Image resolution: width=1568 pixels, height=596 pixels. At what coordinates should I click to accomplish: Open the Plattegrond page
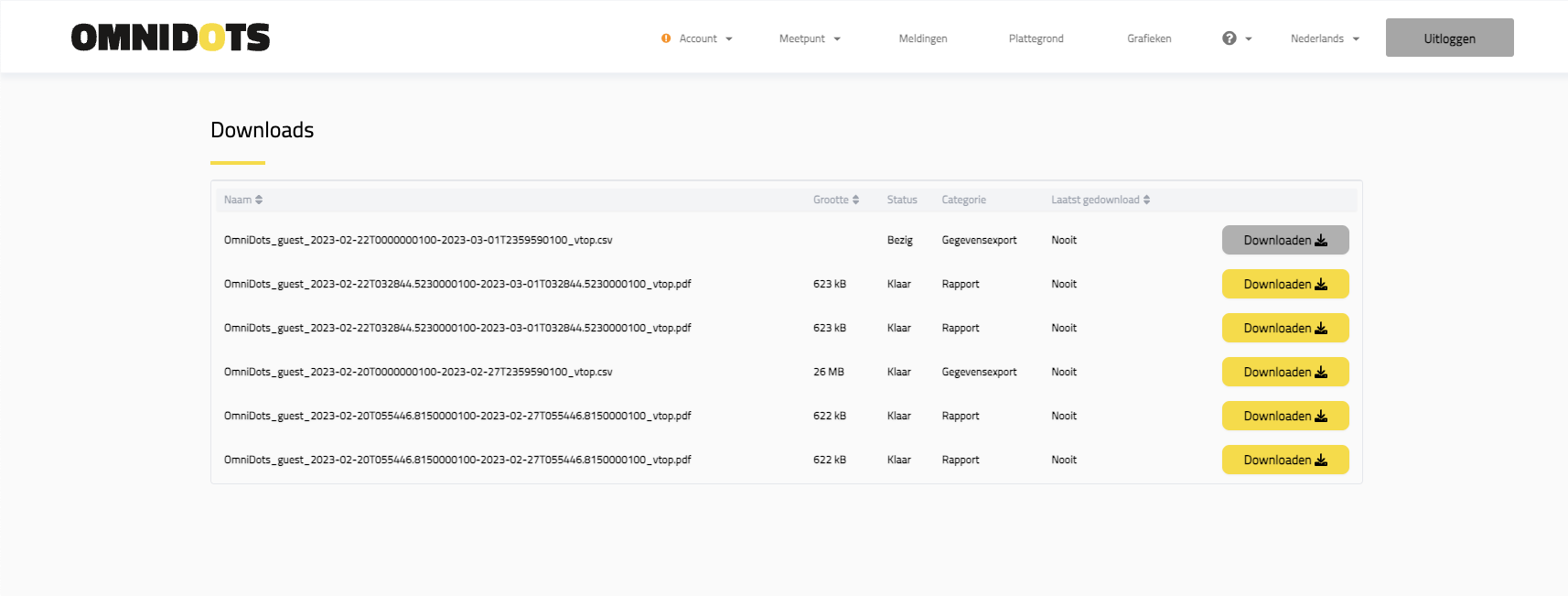tap(1036, 38)
